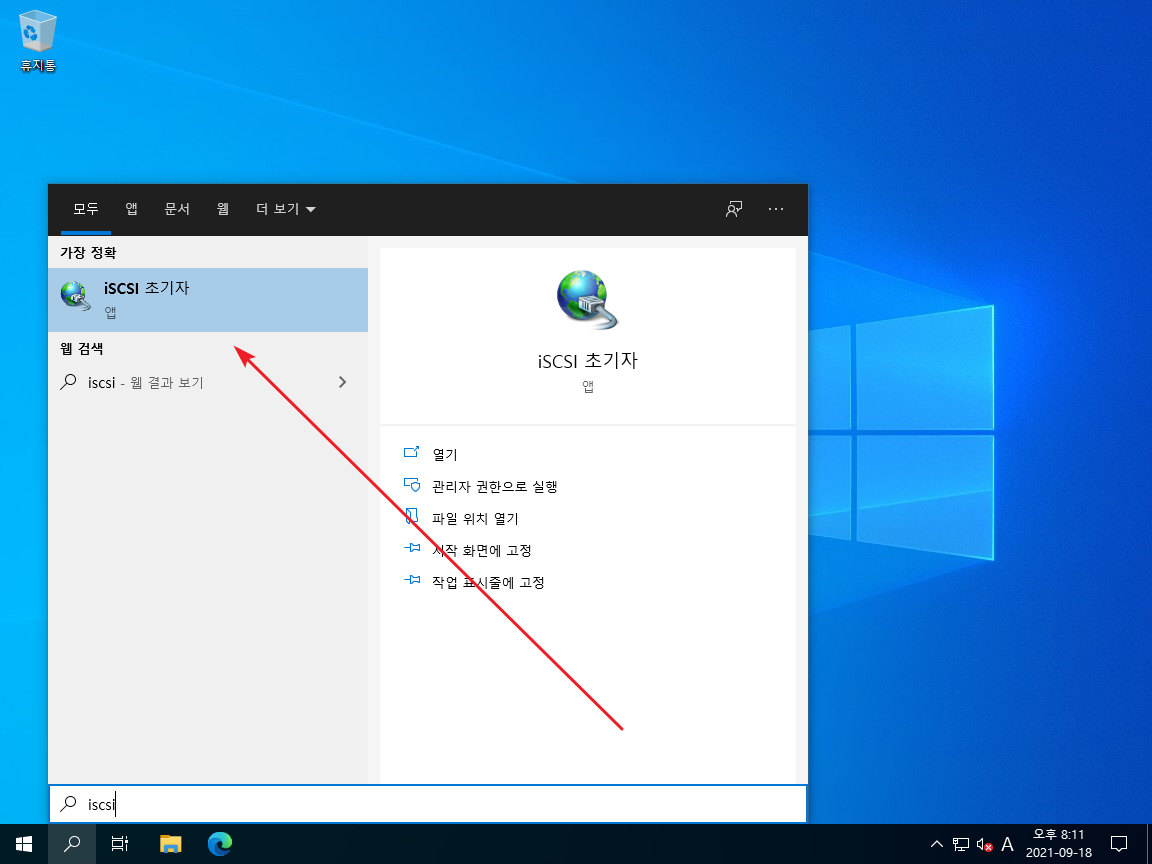Open the search options ellipsis menu
Image resolution: width=1152 pixels, height=864 pixels.
[x=776, y=209]
